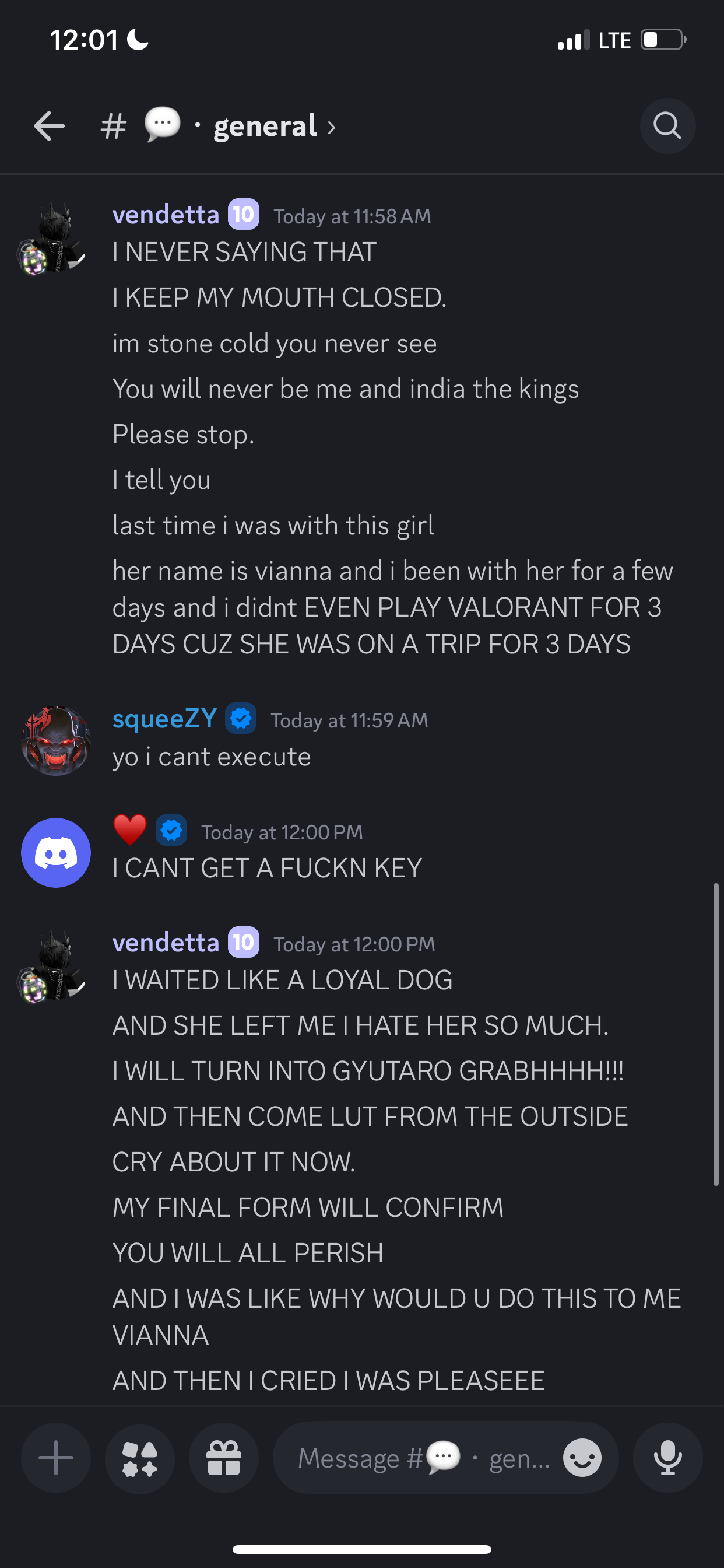Tap the red heart username
The image size is (724, 1568).
tap(129, 830)
